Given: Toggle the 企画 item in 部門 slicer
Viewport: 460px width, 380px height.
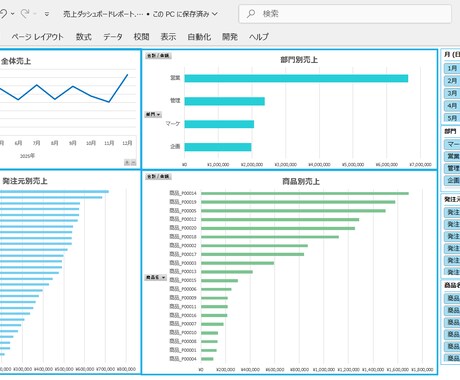Looking at the screenshot, I should [x=452, y=180].
